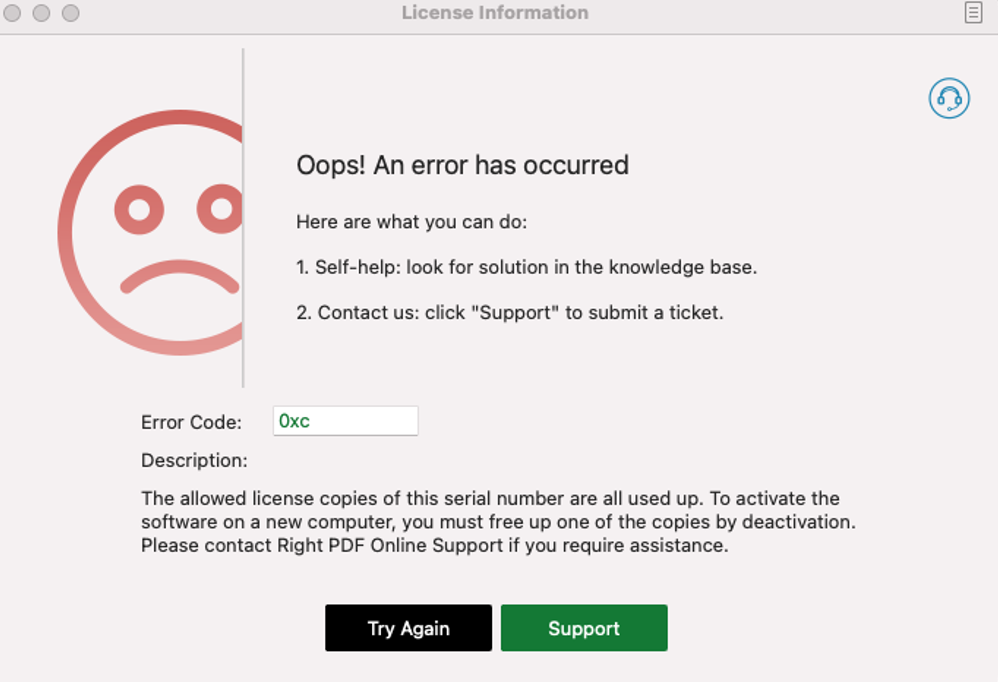Click the license copies description paragraph
Screen dimensions: 998x682
coord(498,522)
